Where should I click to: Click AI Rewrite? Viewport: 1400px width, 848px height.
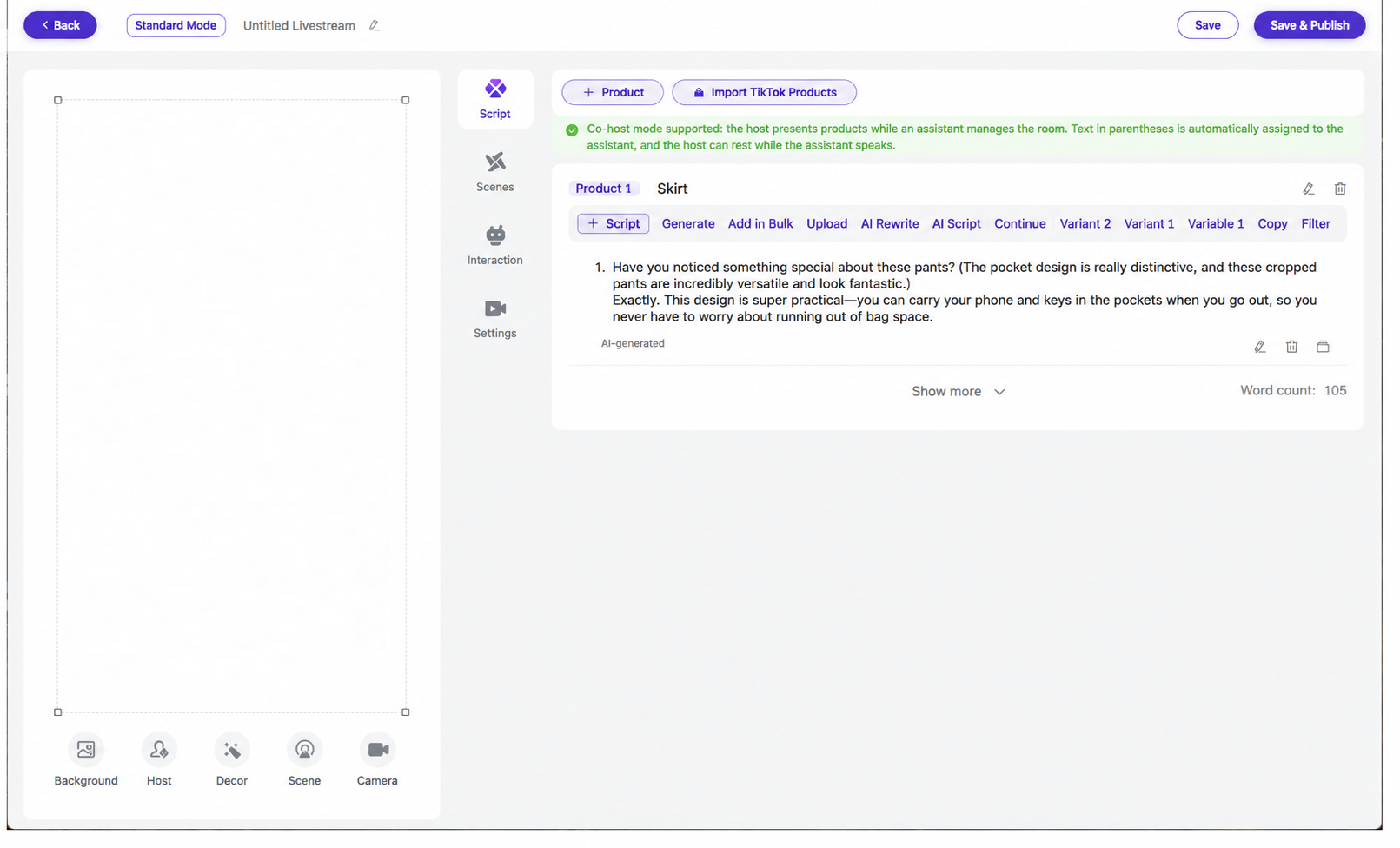pyautogui.click(x=890, y=223)
